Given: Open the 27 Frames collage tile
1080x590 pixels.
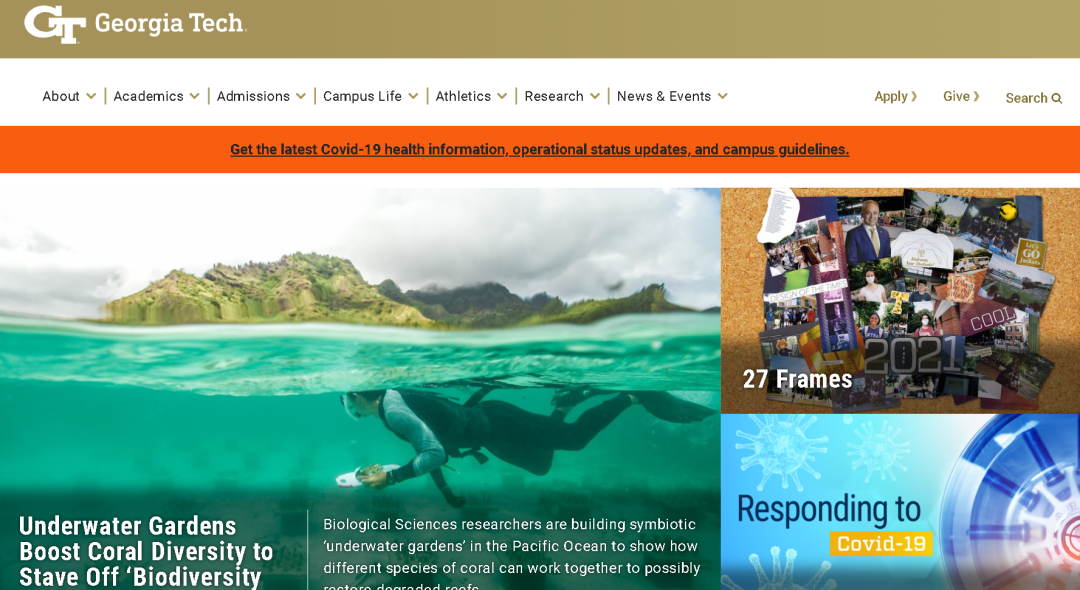Looking at the screenshot, I should [900, 301].
